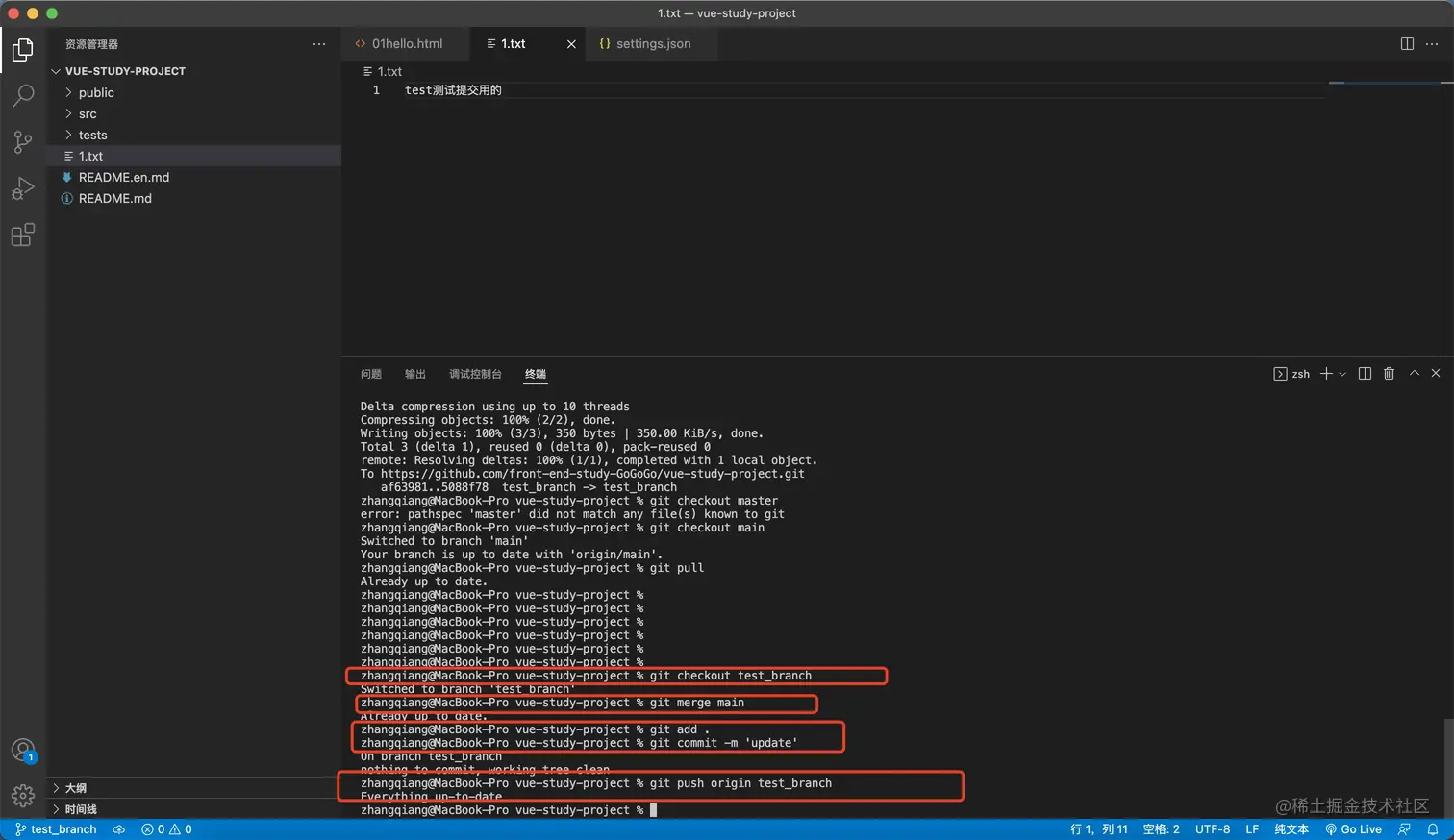Click the terminal prompt input line

[x=509, y=810]
